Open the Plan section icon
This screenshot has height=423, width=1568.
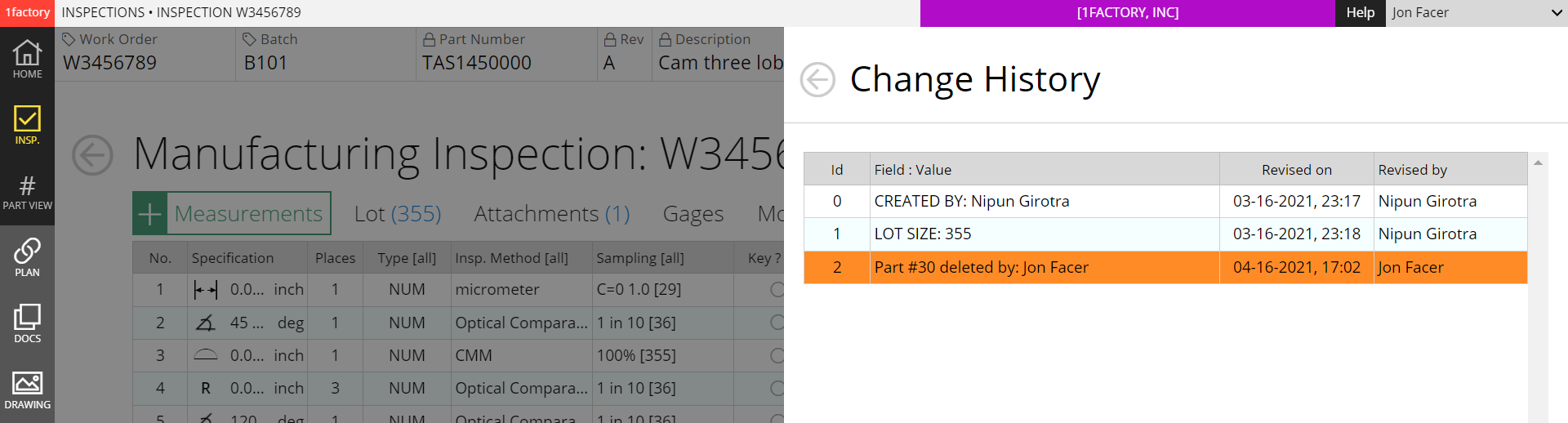[x=27, y=258]
